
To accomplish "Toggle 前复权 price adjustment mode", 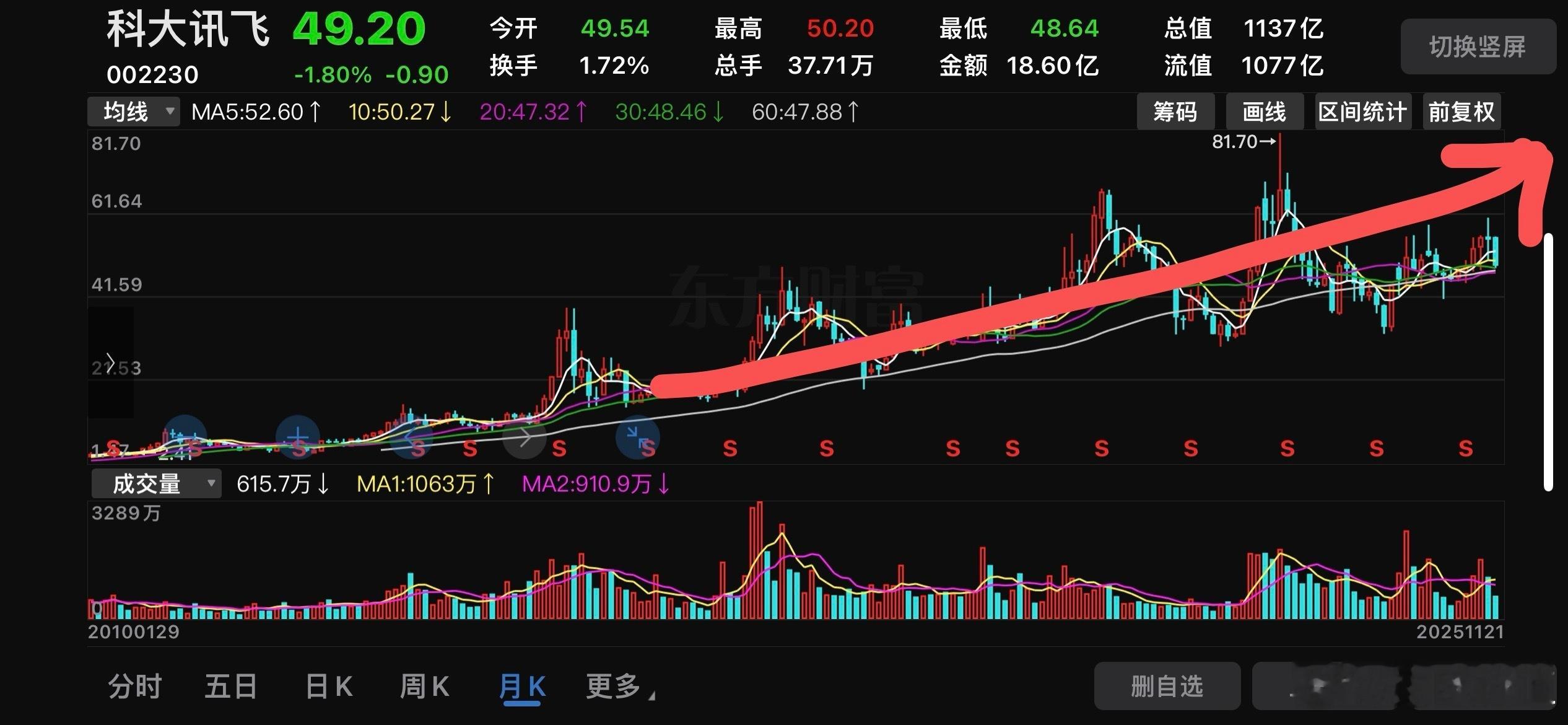I will (1461, 112).
